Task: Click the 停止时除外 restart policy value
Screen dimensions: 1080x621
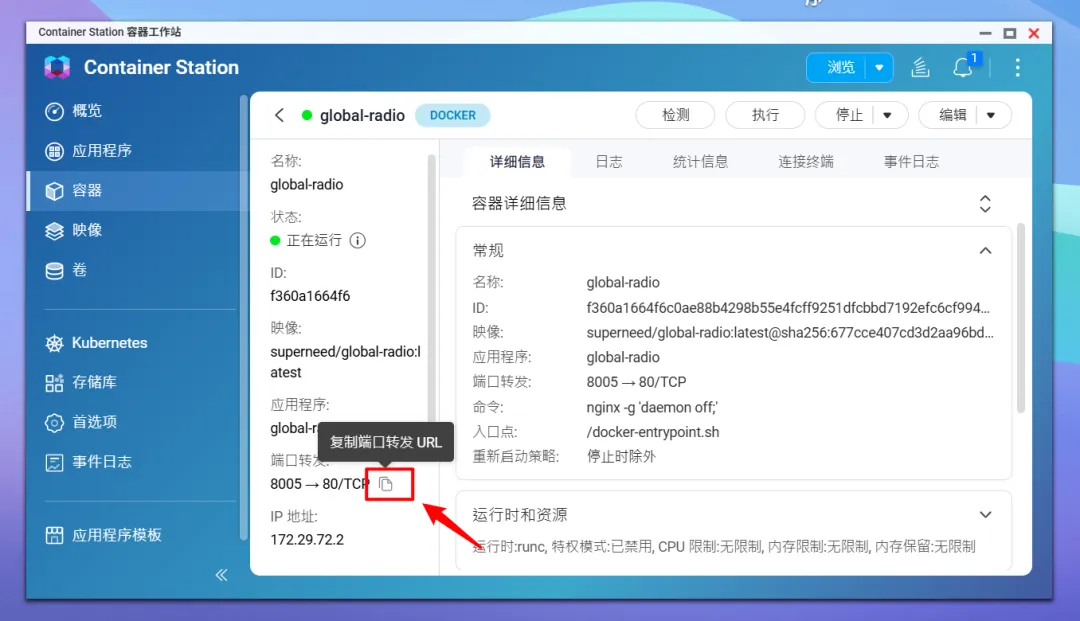Action: coord(621,456)
